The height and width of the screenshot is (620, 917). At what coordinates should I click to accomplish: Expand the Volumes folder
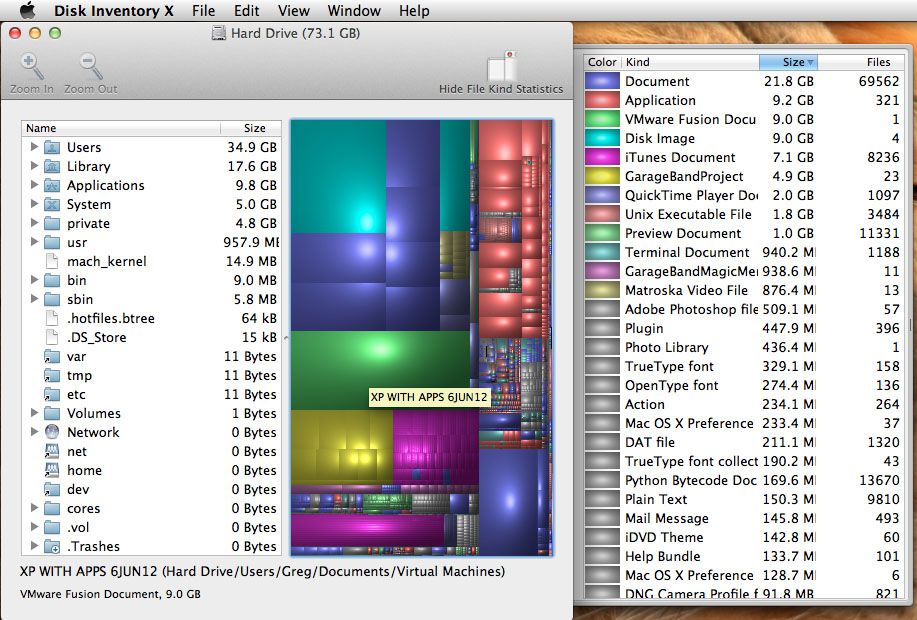tap(34, 413)
